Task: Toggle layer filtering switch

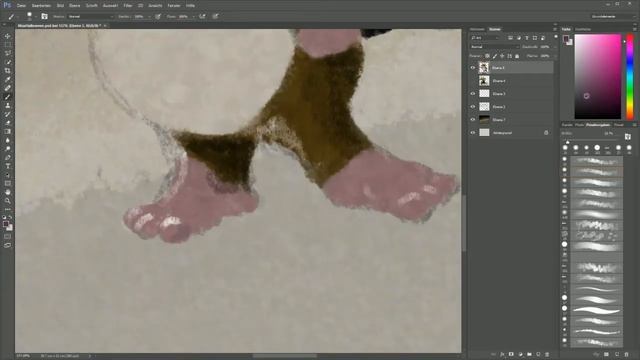Action: pos(556,37)
